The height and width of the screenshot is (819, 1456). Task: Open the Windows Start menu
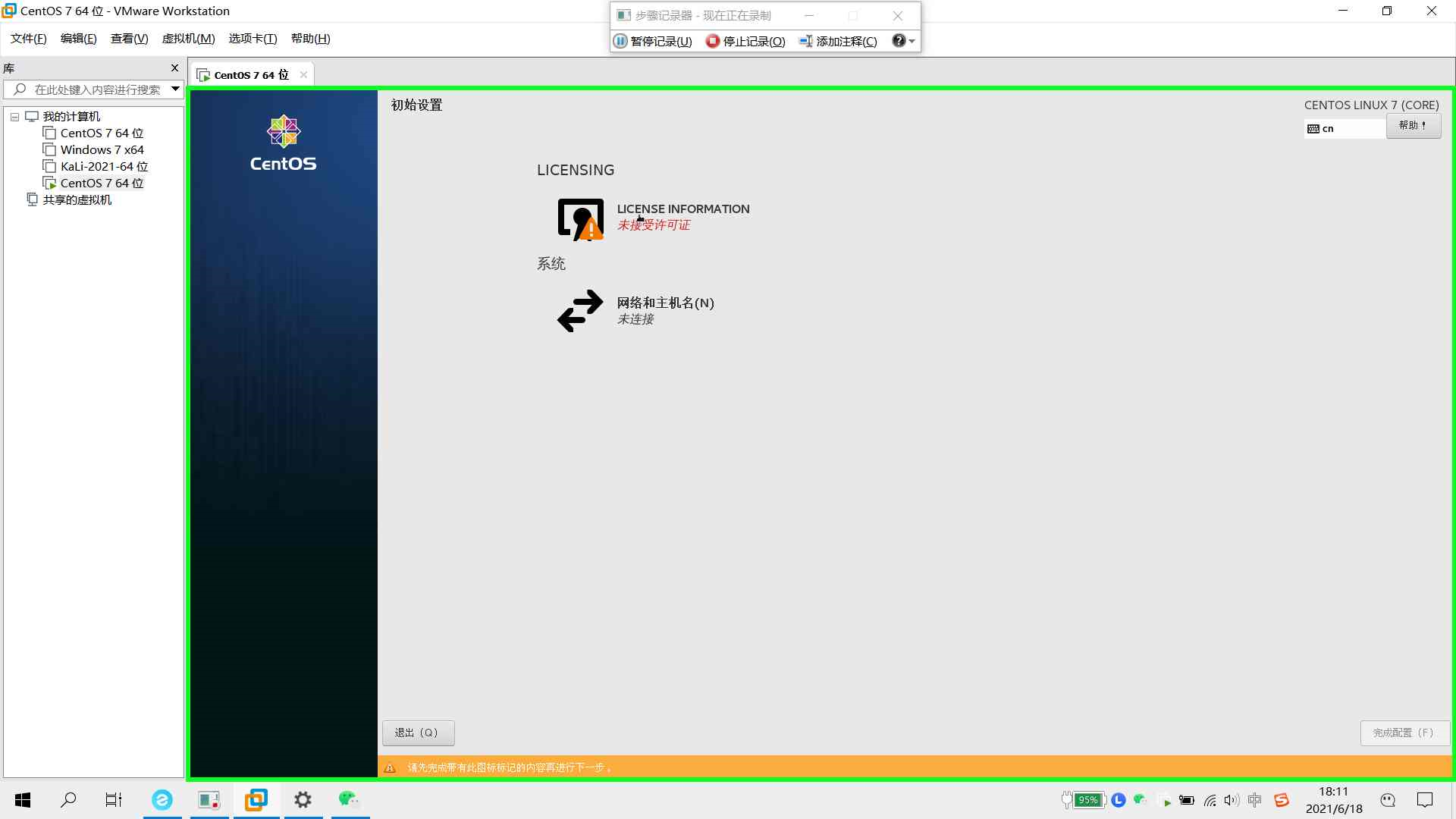point(23,799)
